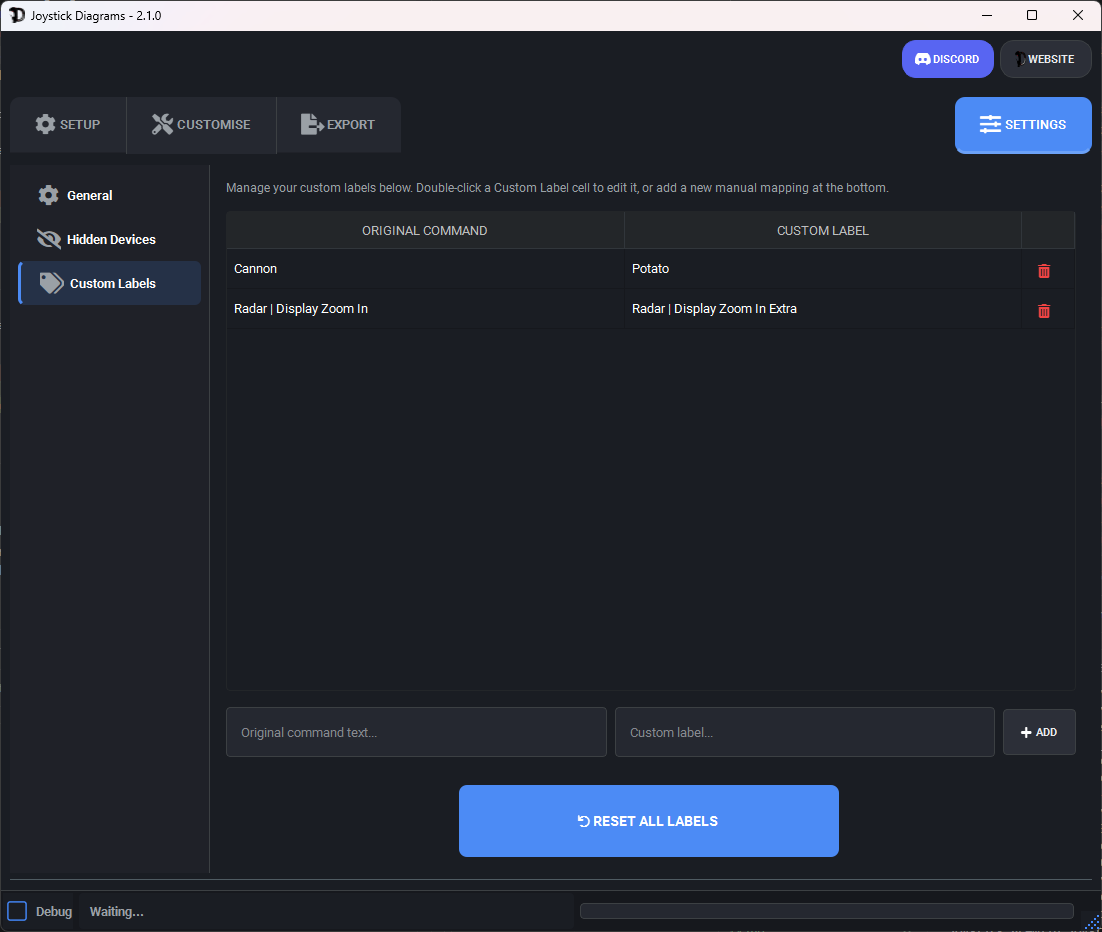Click trash icon for Radar Display Zoom row
This screenshot has width=1102, height=932.
pyautogui.click(x=1044, y=311)
